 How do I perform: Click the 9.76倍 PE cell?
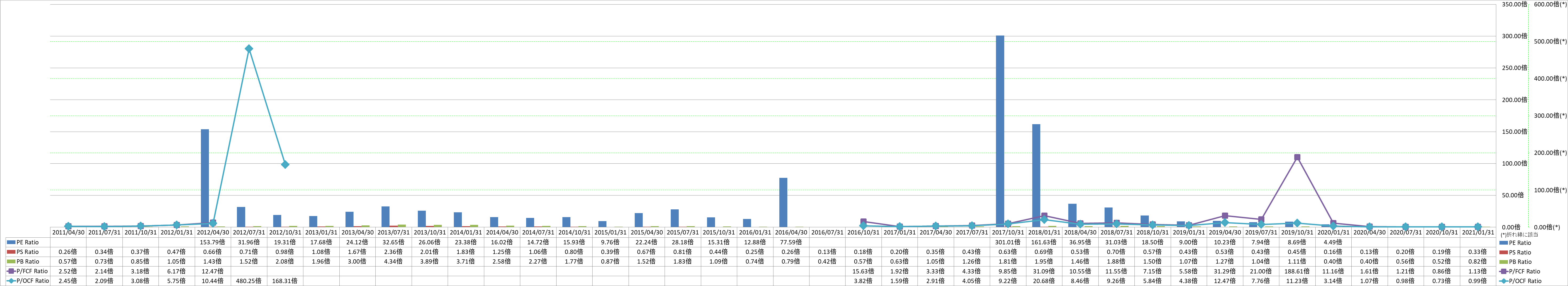[x=610, y=242]
